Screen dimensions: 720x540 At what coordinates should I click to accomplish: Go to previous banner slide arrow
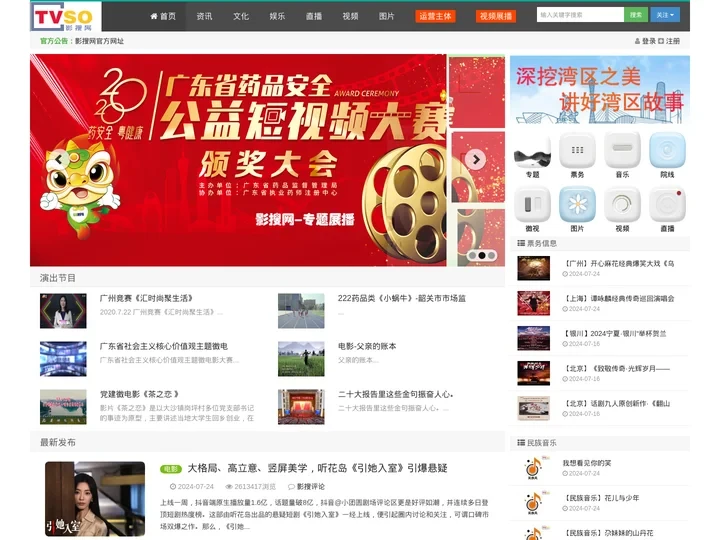point(59,159)
